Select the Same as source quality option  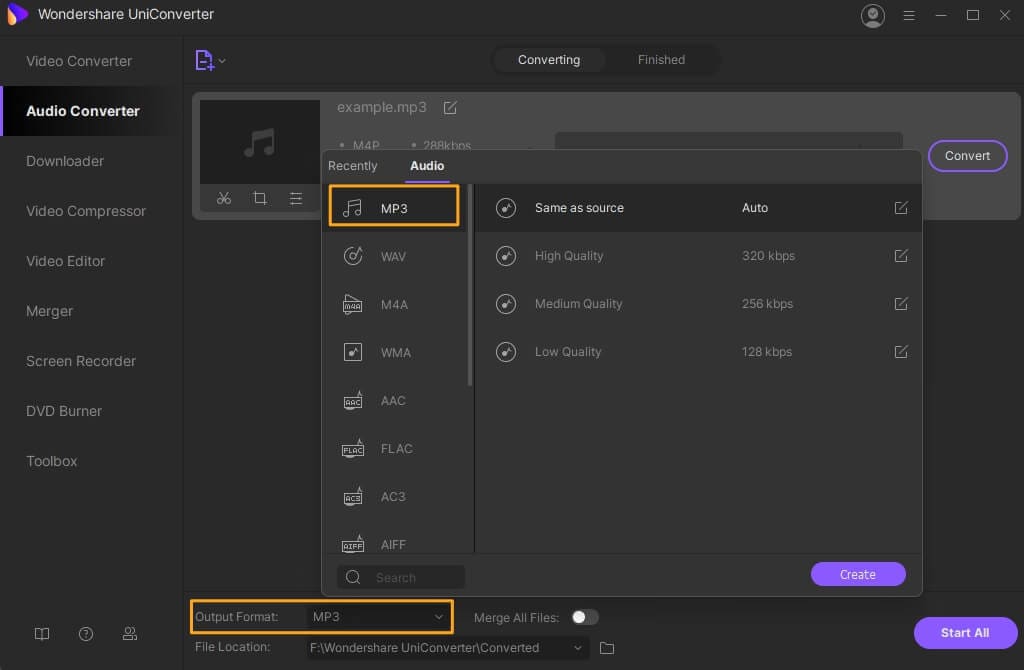[x=698, y=208]
